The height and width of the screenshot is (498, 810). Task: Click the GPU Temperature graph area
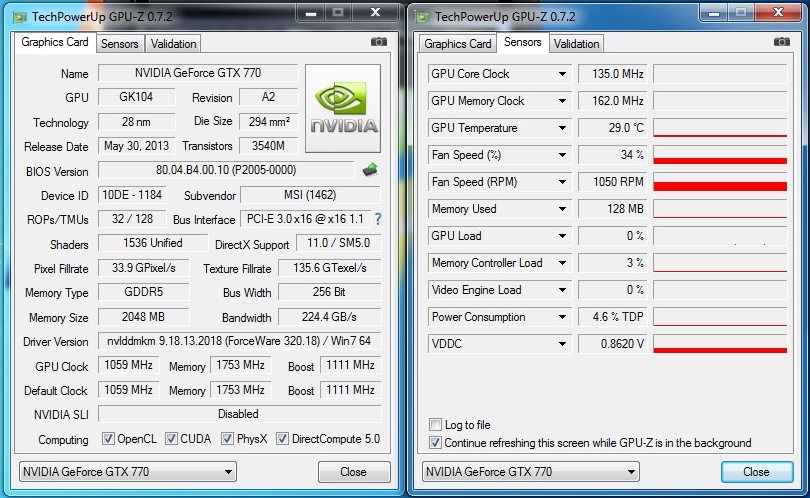[x=720, y=128]
